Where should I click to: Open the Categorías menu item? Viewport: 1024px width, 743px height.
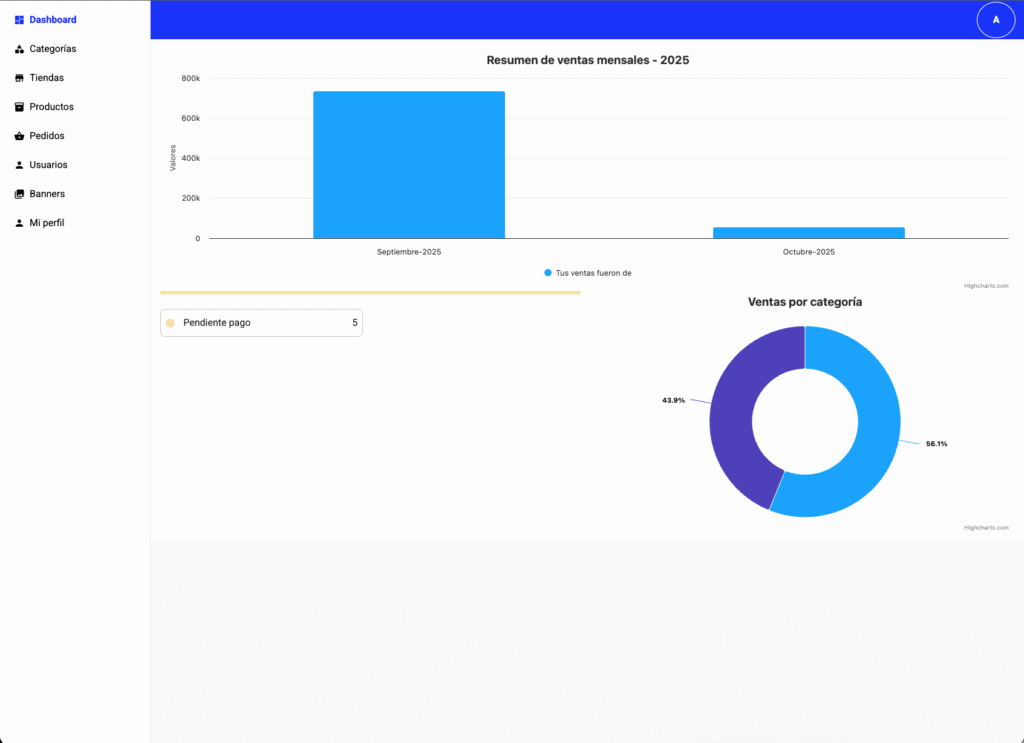(x=52, y=49)
